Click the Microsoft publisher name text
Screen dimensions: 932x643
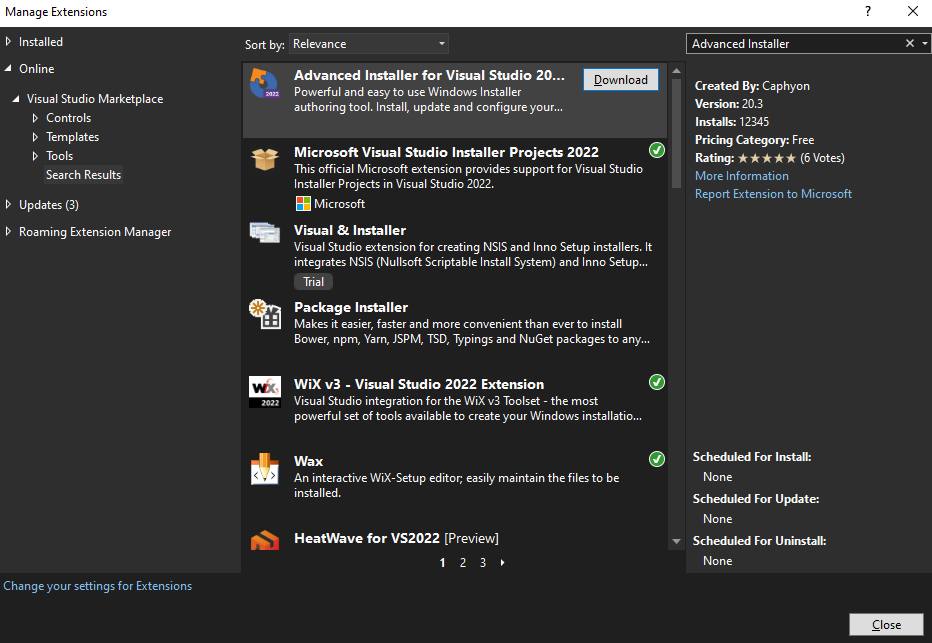click(x=339, y=204)
